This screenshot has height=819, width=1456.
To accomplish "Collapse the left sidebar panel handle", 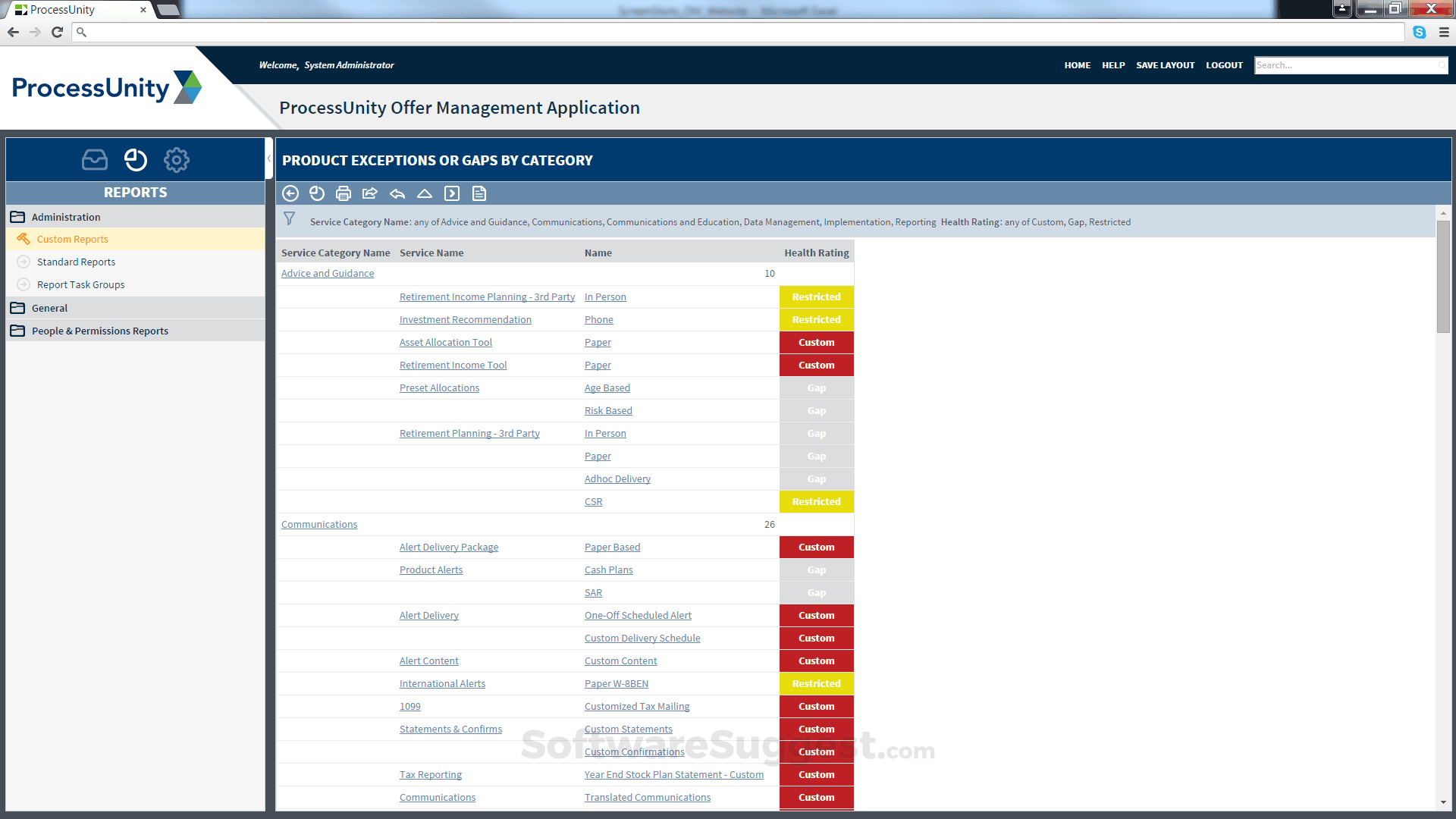I will point(269,158).
